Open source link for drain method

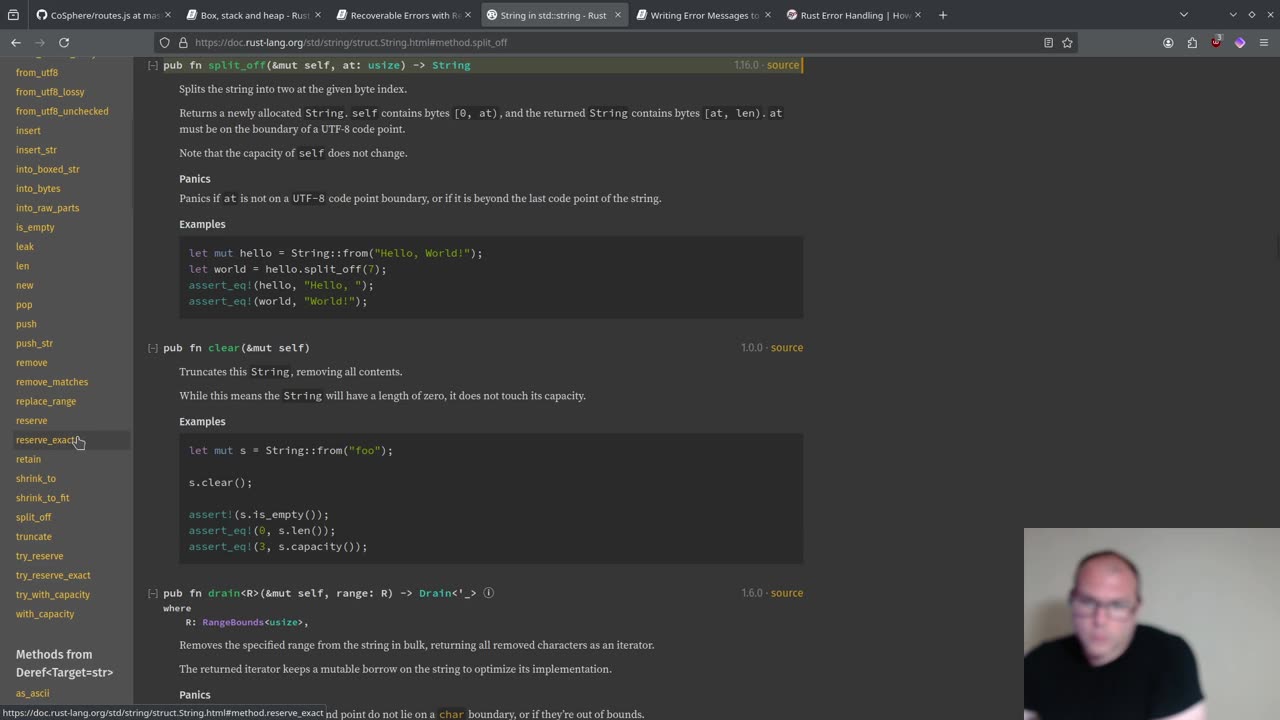click(787, 593)
